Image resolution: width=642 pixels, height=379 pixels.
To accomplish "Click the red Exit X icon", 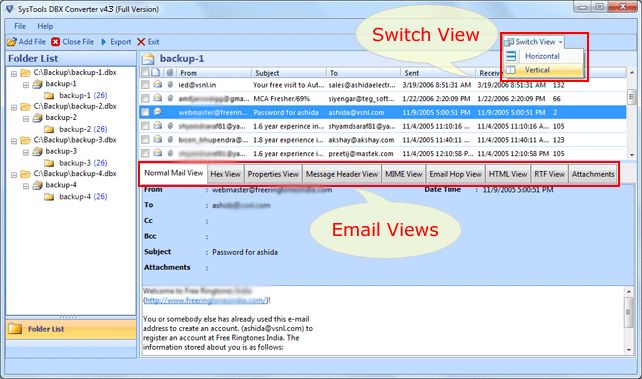I will click(141, 42).
